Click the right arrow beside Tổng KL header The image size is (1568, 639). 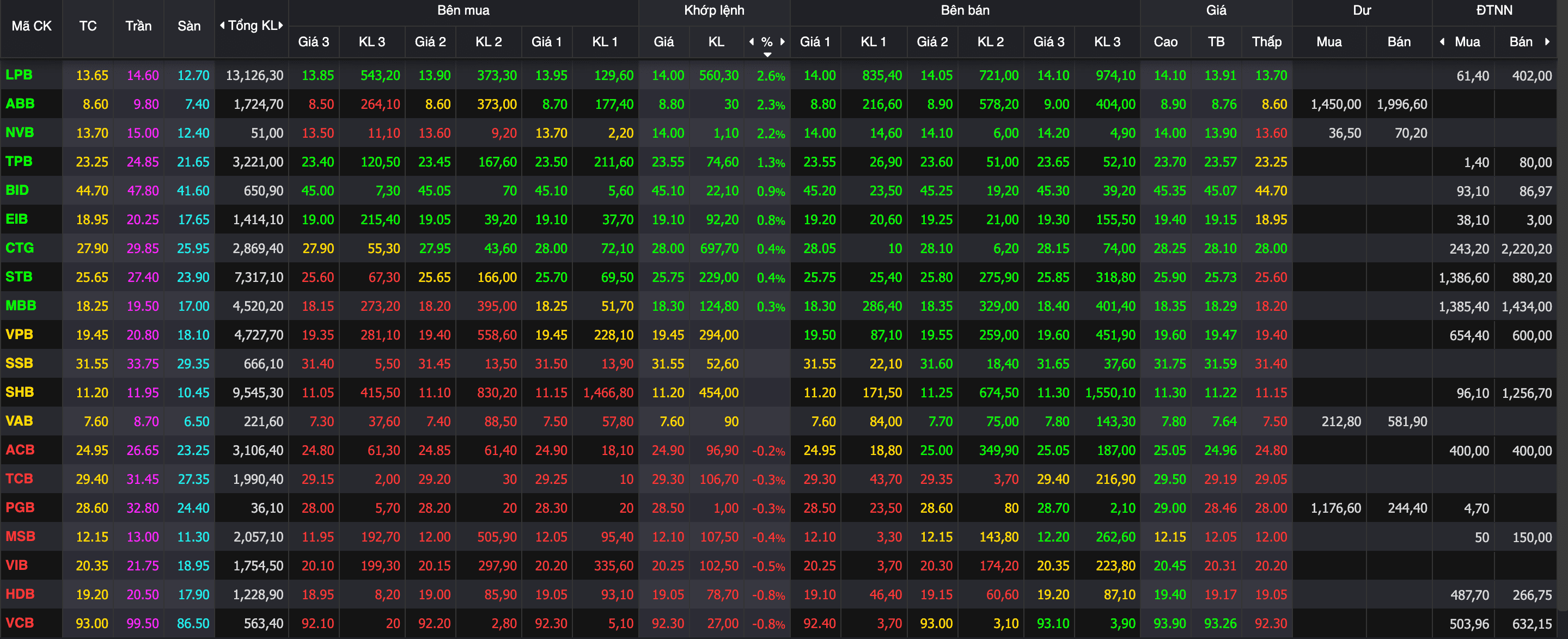(x=280, y=26)
